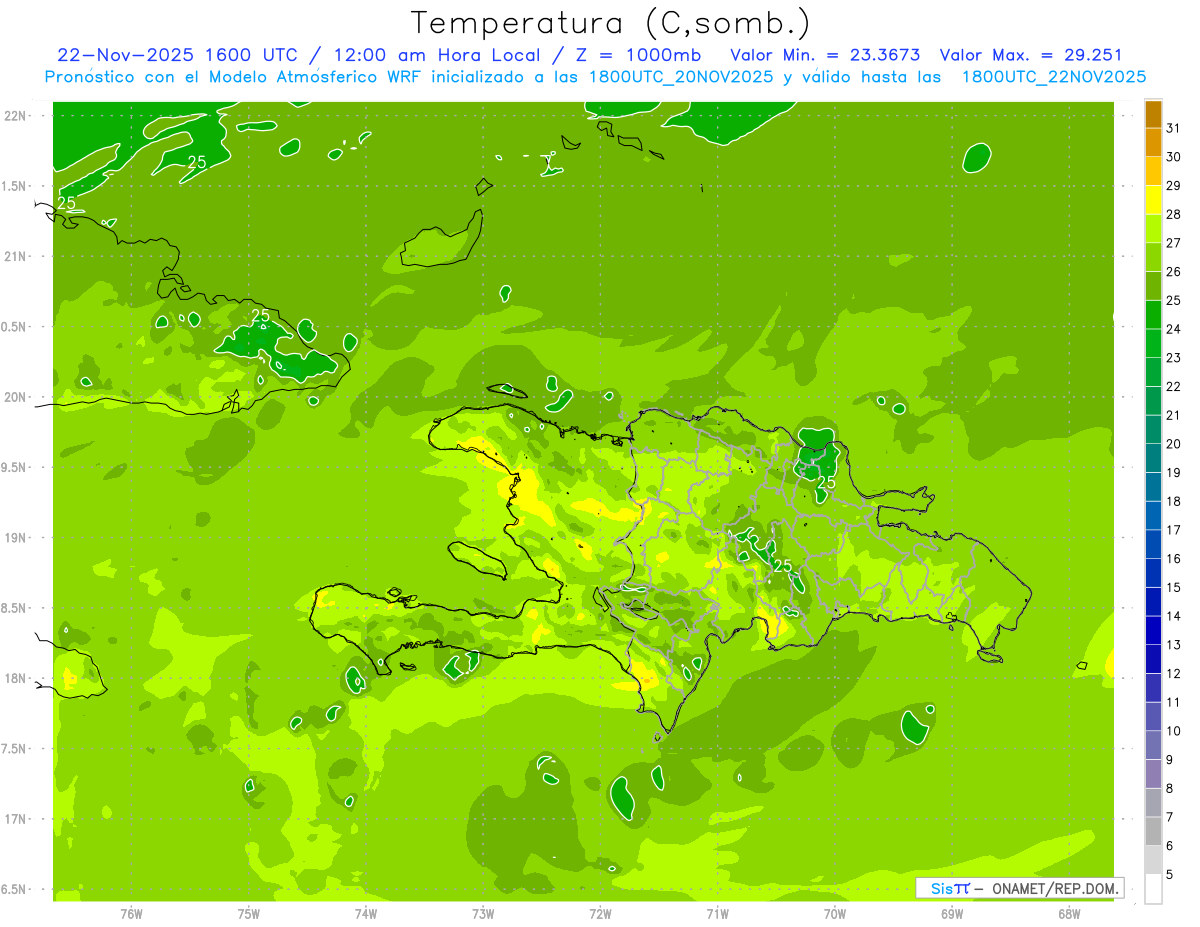Viewport: 1200px width, 927px height.
Task: Click the "74W" longitude label
Action: coord(366,914)
